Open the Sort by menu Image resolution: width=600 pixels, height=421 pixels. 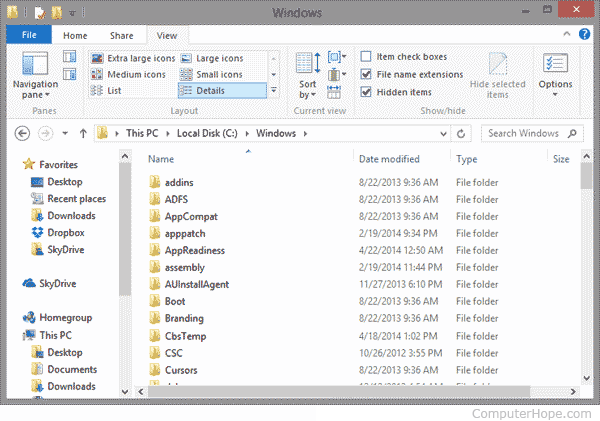[308, 76]
